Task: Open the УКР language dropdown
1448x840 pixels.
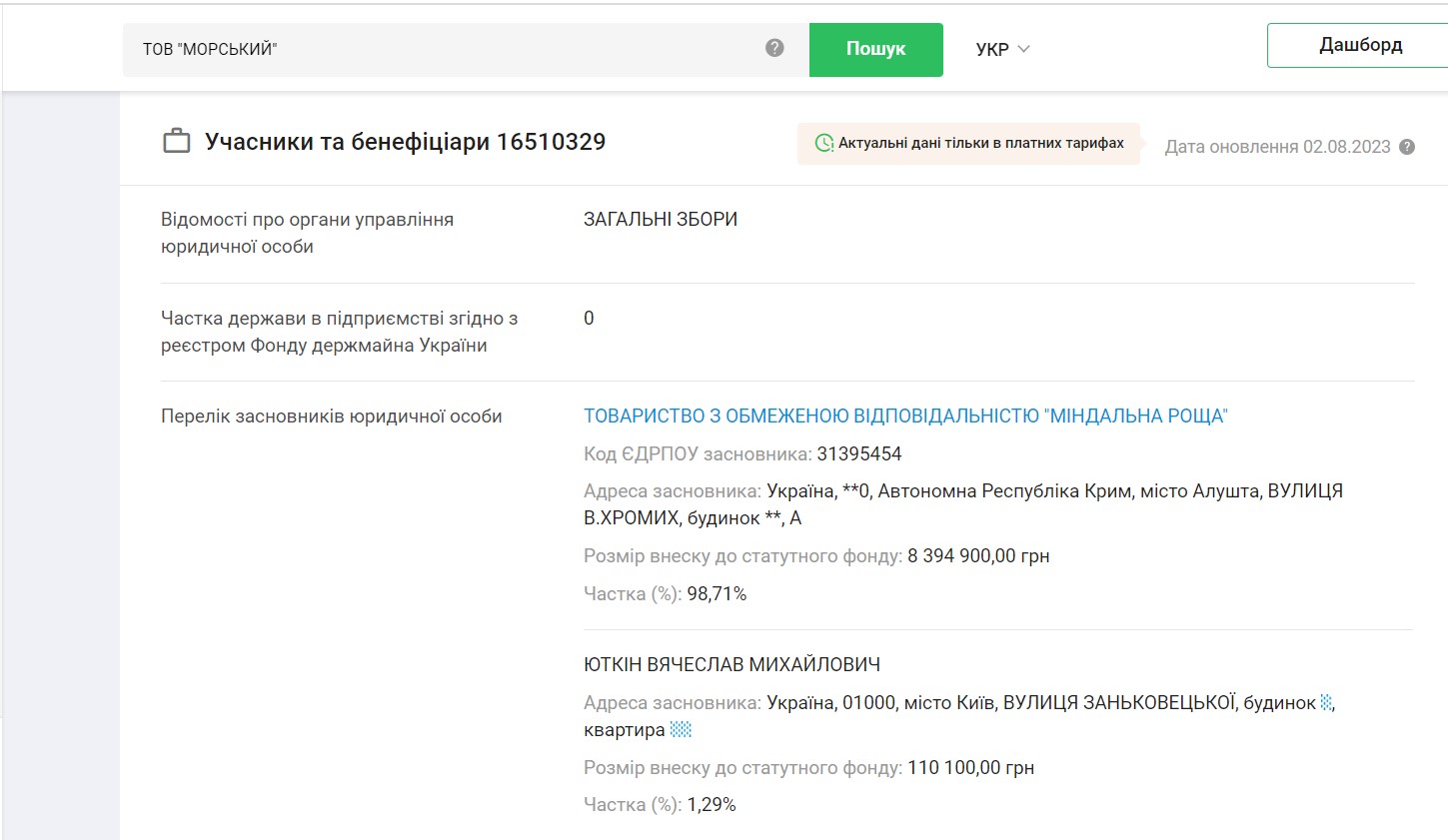Action: click(x=1002, y=49)
